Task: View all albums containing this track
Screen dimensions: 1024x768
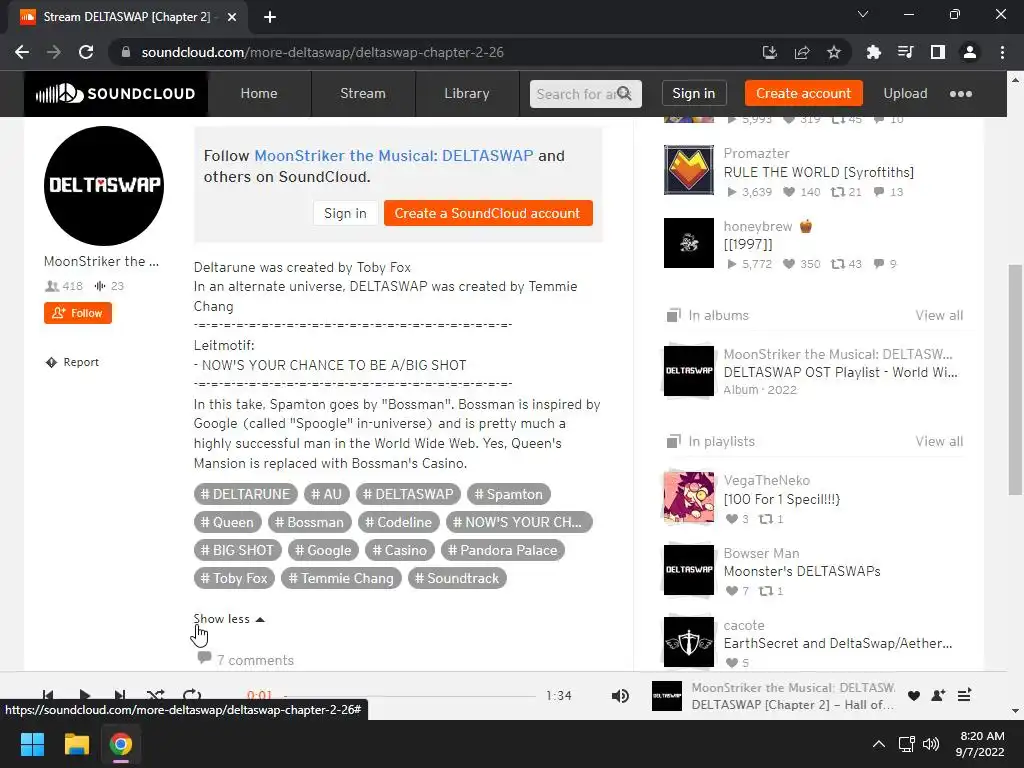Action: tap(939, 315)
